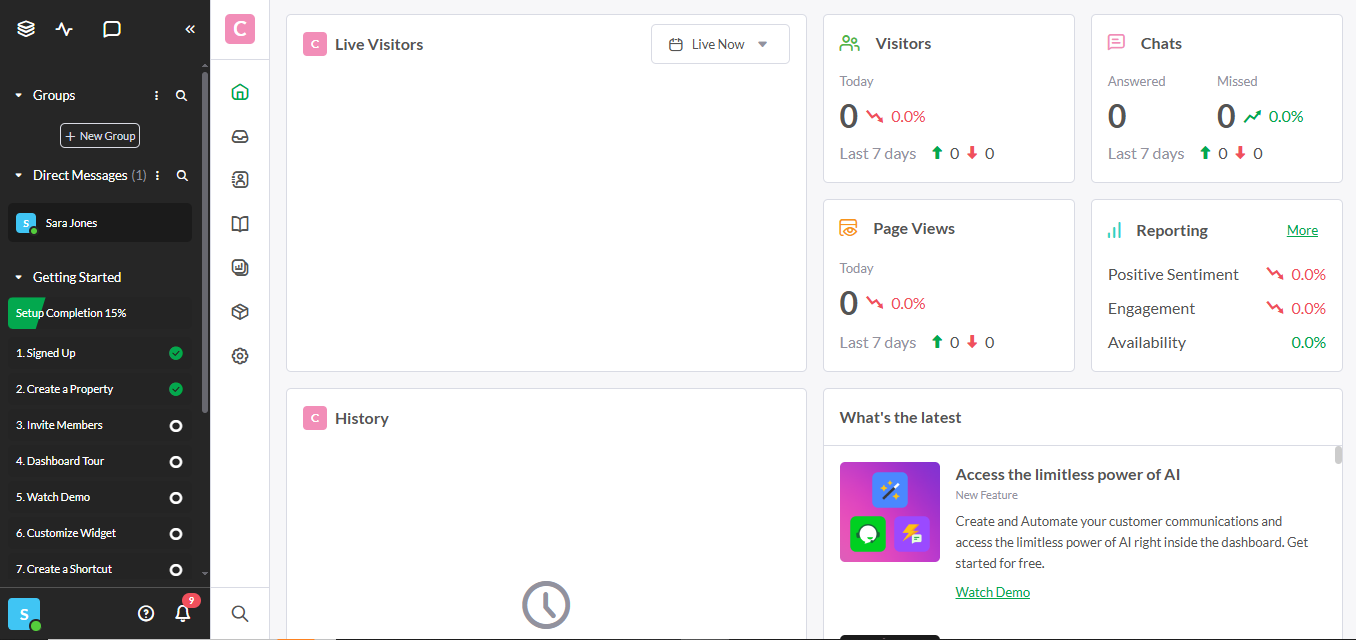Screen dimensions: 1356x640
Task: Open Groups options three-dot menu
Action: pos(156,96)
